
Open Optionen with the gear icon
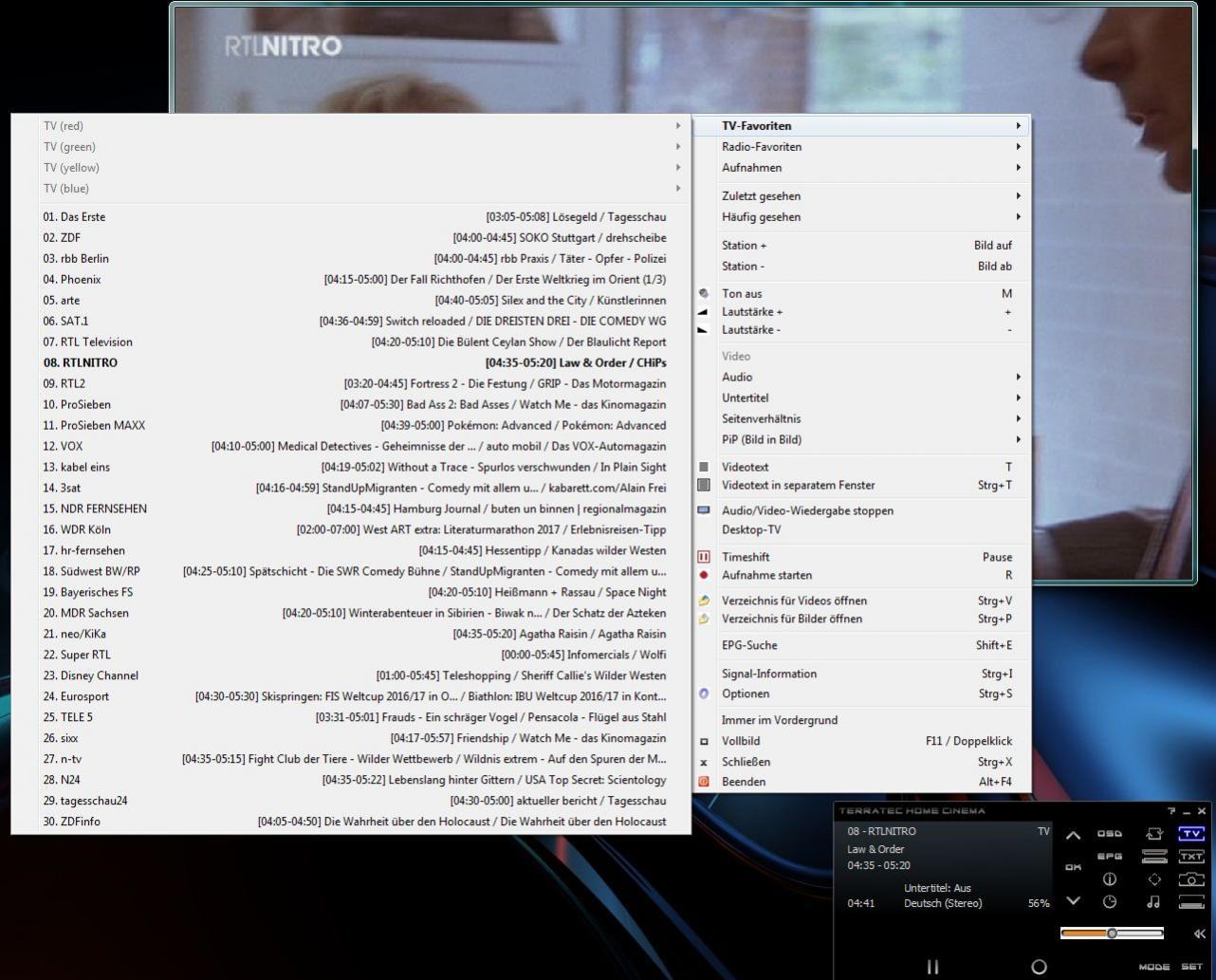tap(861, 693)
